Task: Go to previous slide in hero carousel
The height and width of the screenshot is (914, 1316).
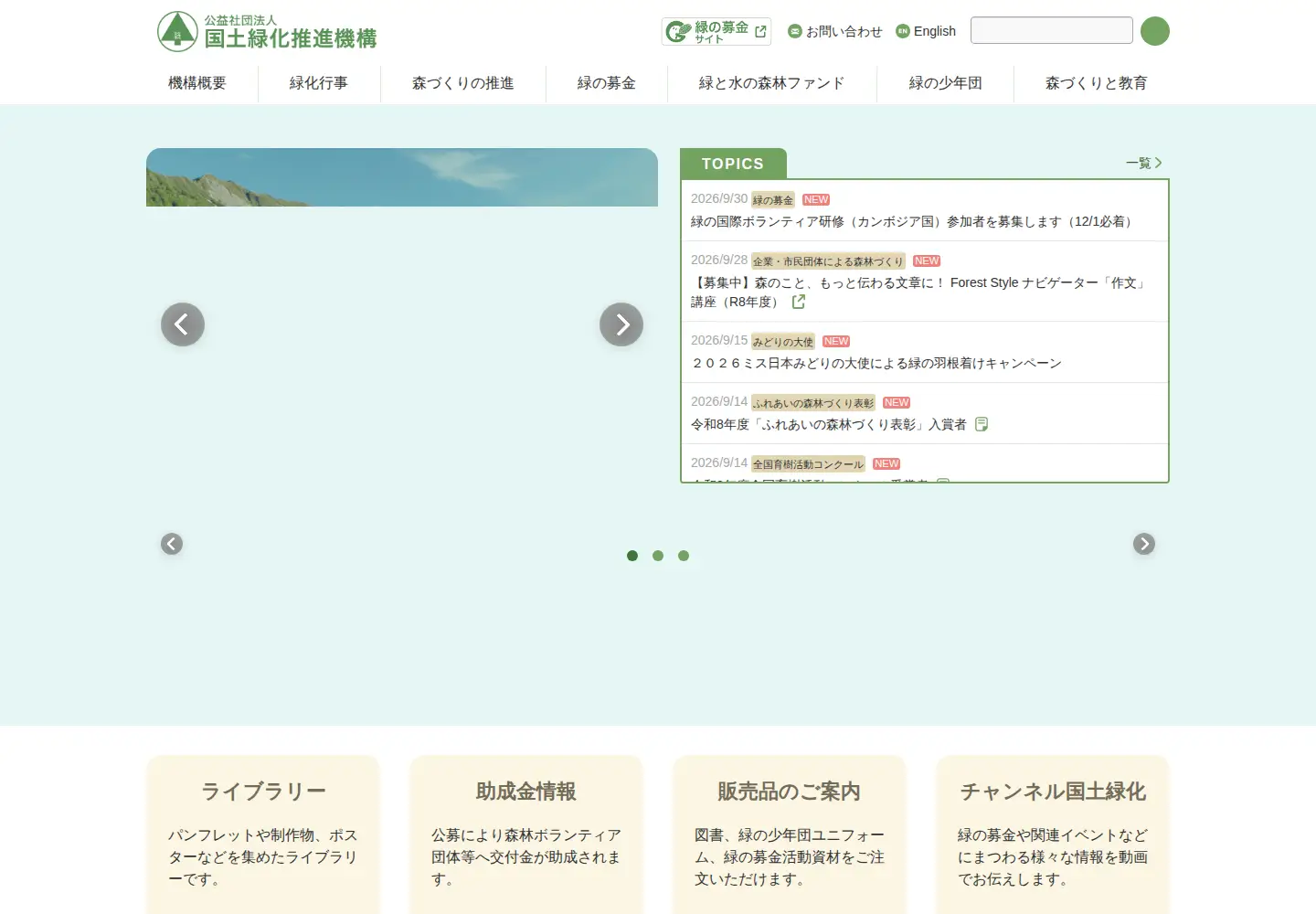Action: click(x=183, y=324)
